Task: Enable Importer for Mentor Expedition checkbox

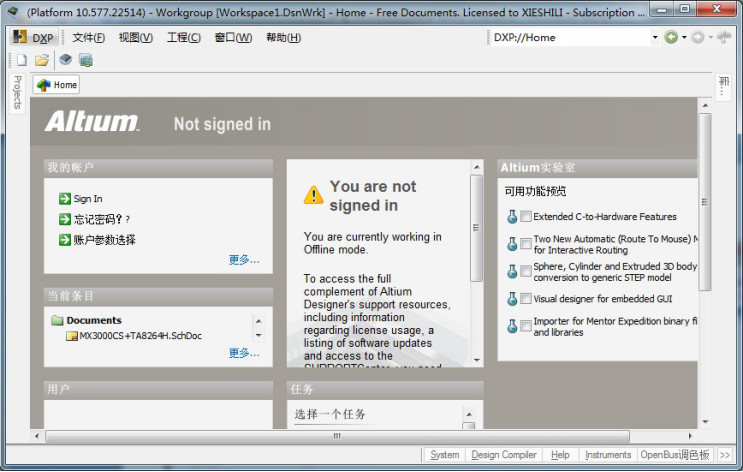Action: pos(526,326)
